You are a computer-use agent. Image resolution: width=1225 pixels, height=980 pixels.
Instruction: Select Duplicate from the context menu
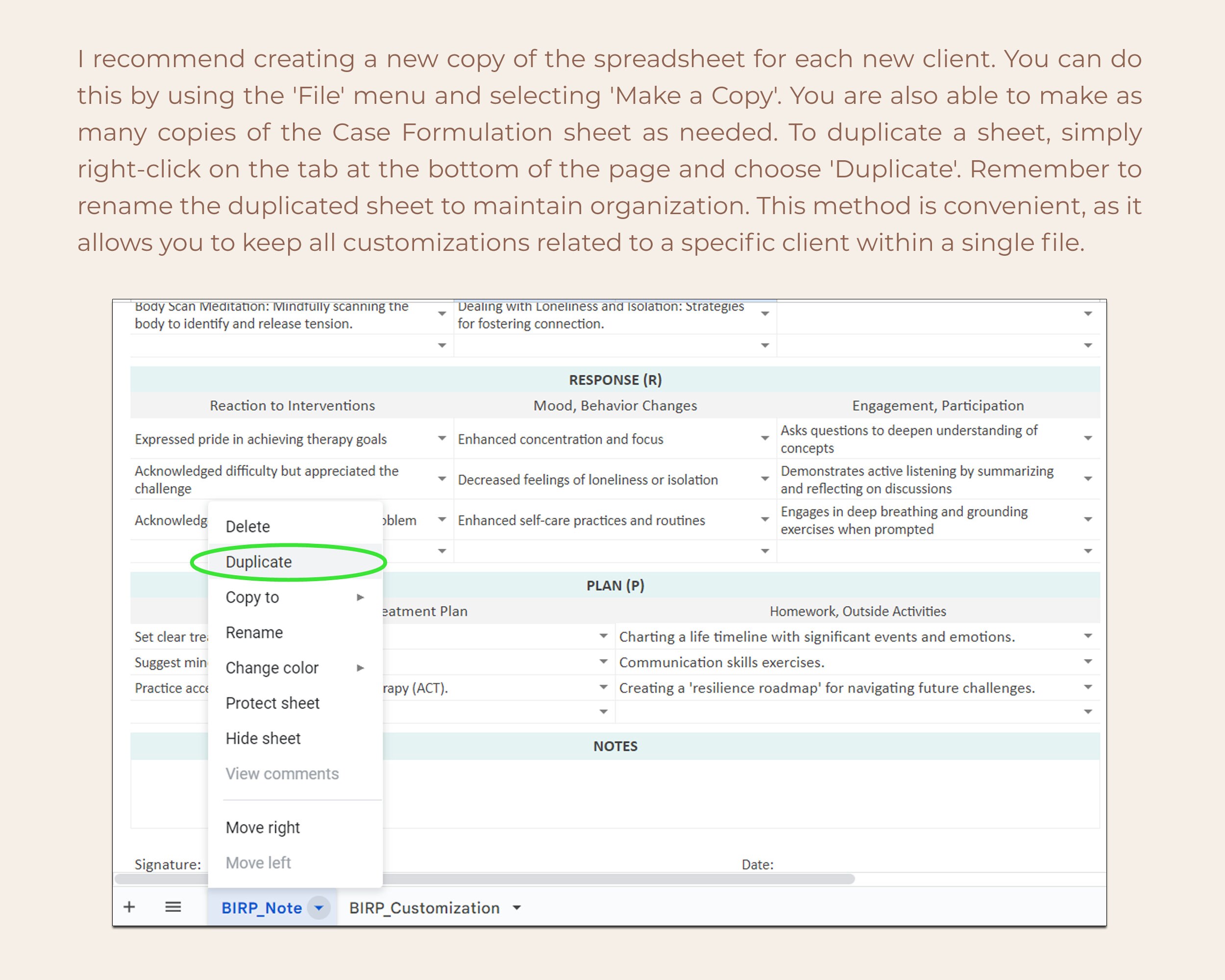pos(259,562)
